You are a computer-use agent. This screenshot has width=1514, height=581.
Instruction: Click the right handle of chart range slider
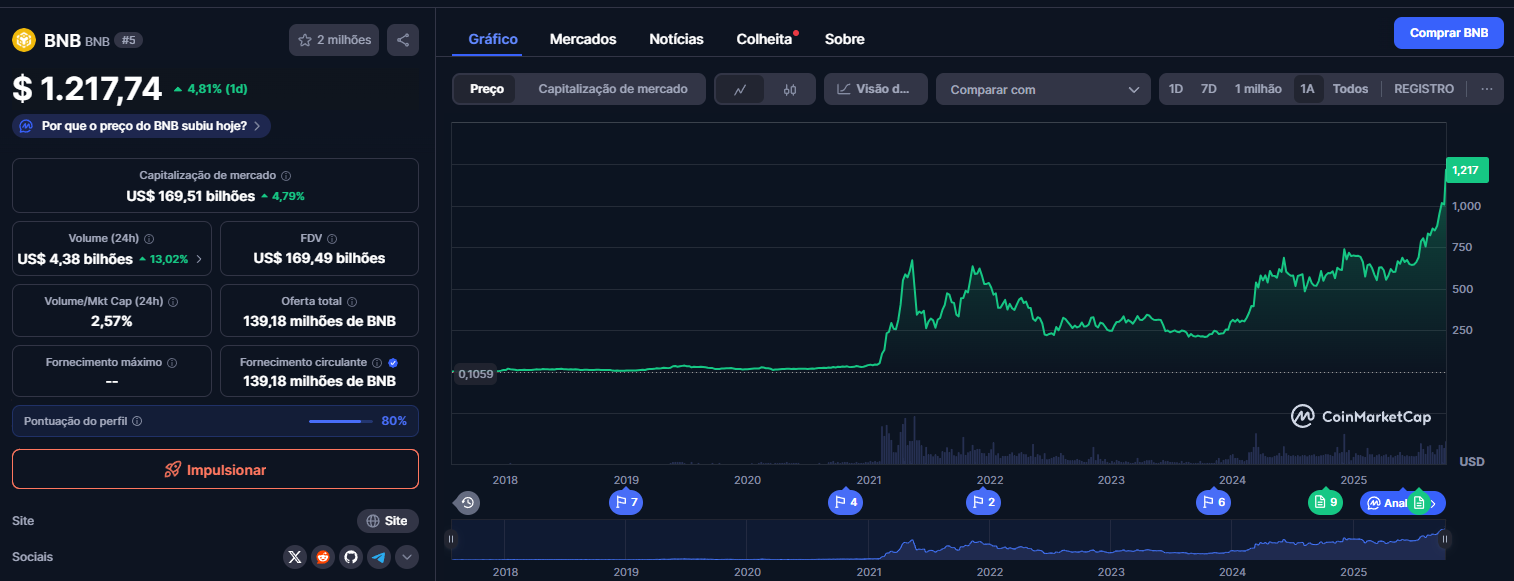pos(1444,539)
